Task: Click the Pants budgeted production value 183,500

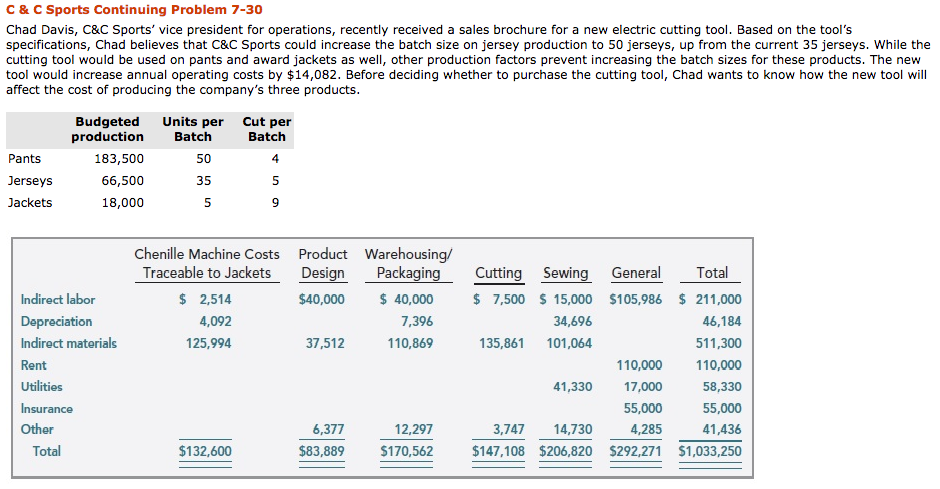Action: coord(119,159)
